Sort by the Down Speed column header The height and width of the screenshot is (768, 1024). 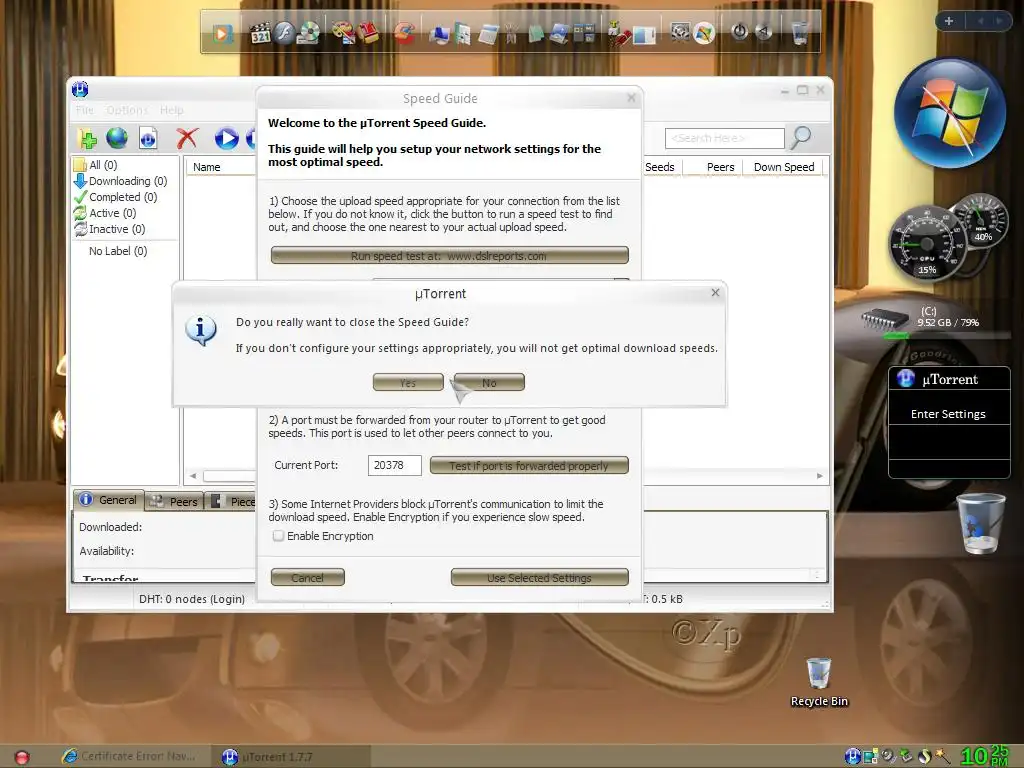pyautogui.click(x=784, y=167)
